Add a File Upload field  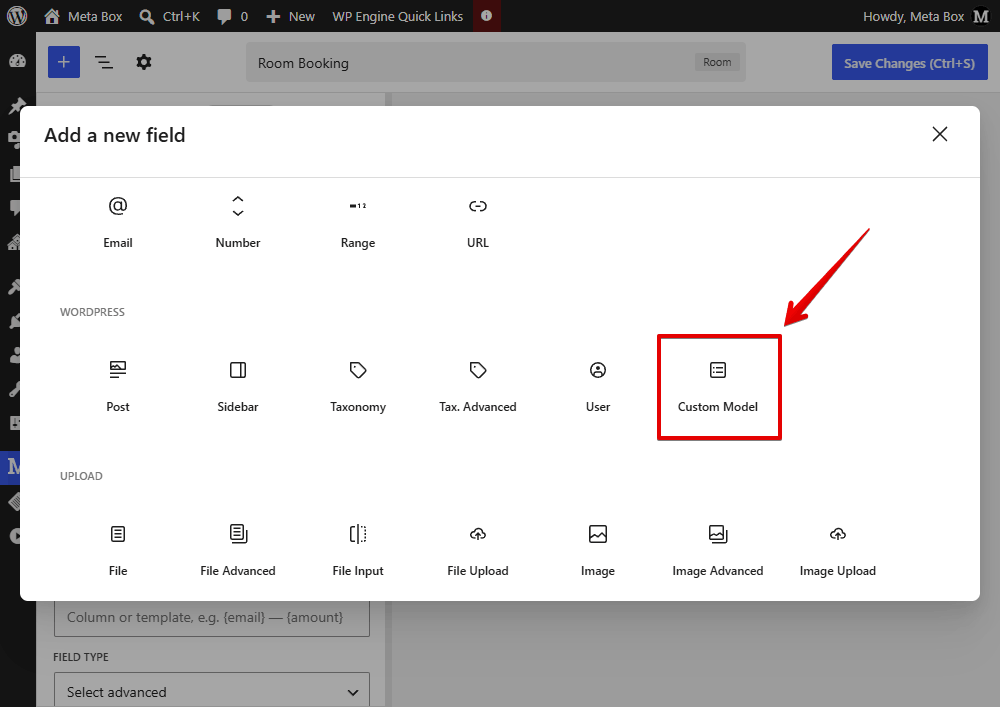[x=478, y=551]
